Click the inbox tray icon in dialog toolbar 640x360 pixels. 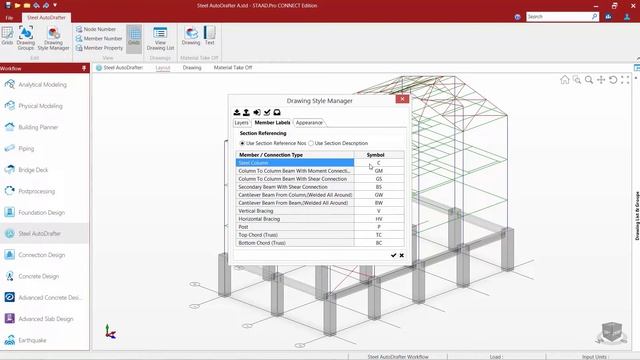(277, 112)
